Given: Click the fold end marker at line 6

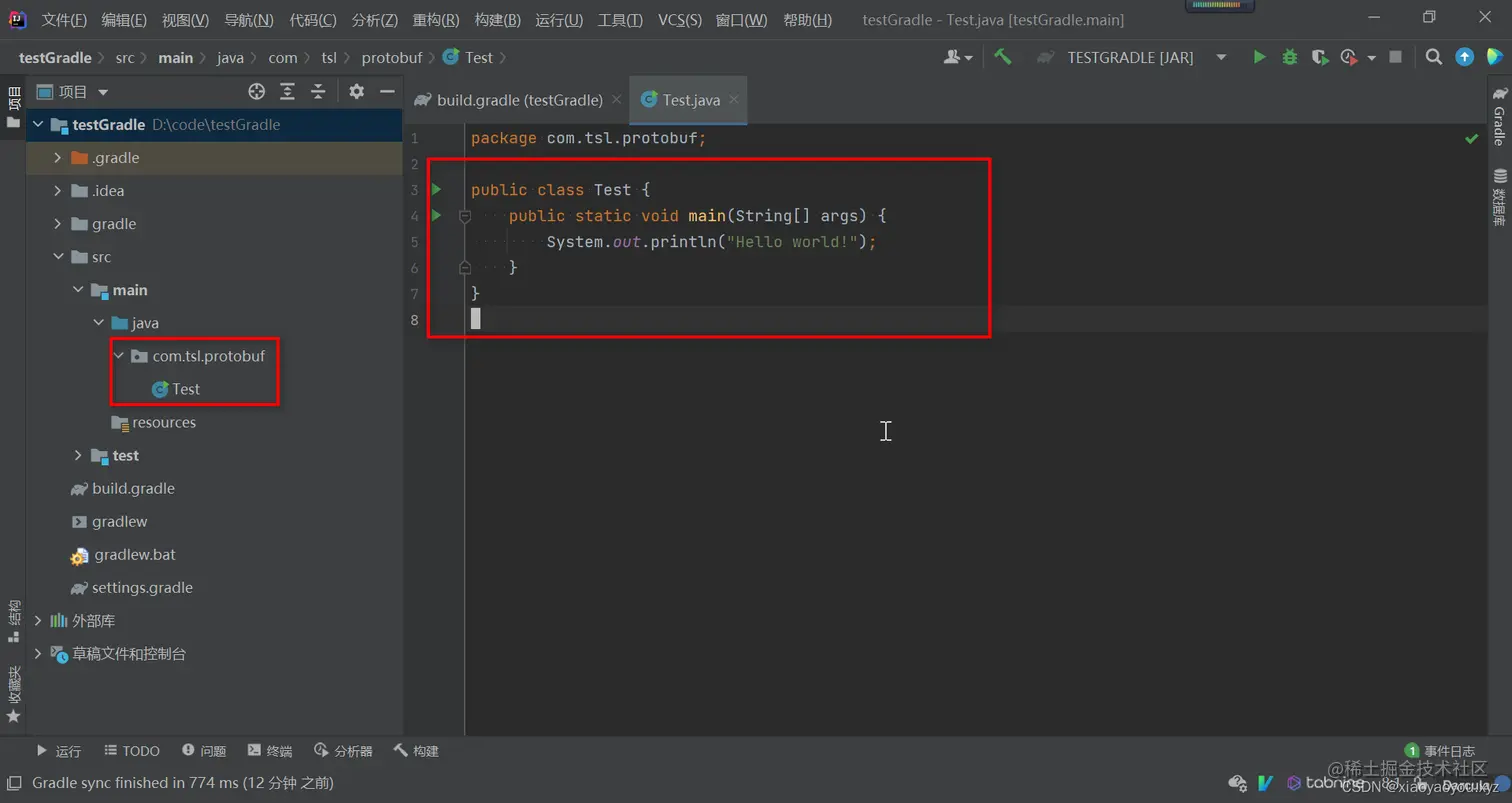Looking at the screenshot, I should click(464, 267).
